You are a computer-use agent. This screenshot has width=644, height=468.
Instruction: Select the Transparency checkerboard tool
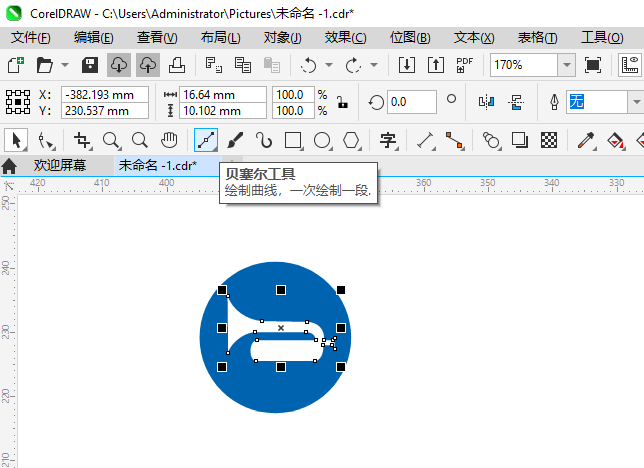coord(549,141)
